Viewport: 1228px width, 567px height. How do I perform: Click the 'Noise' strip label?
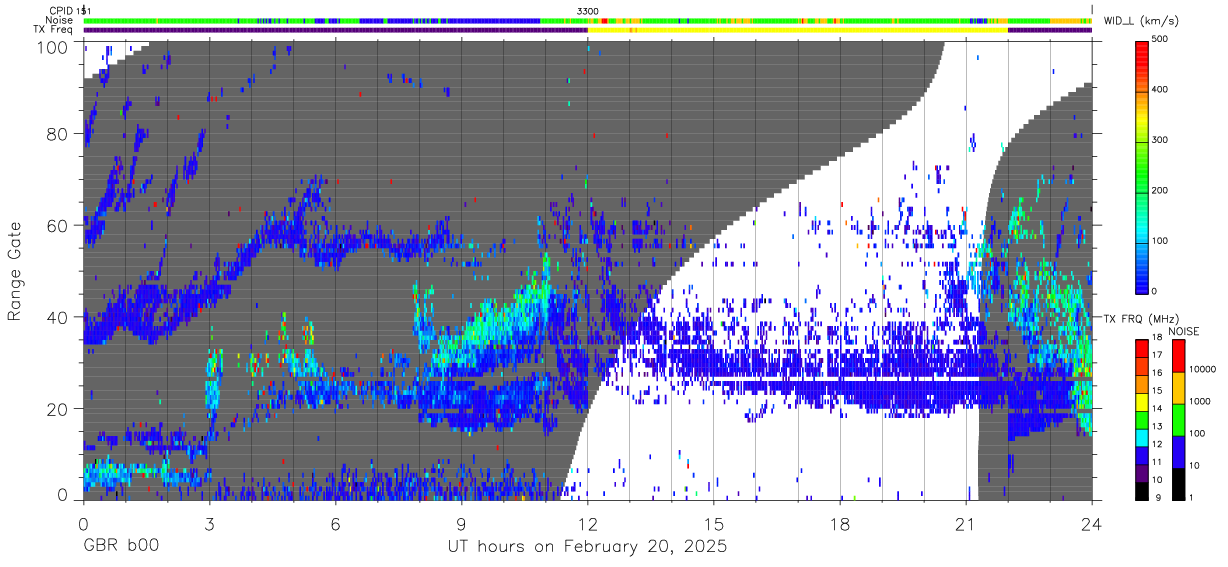58,20
